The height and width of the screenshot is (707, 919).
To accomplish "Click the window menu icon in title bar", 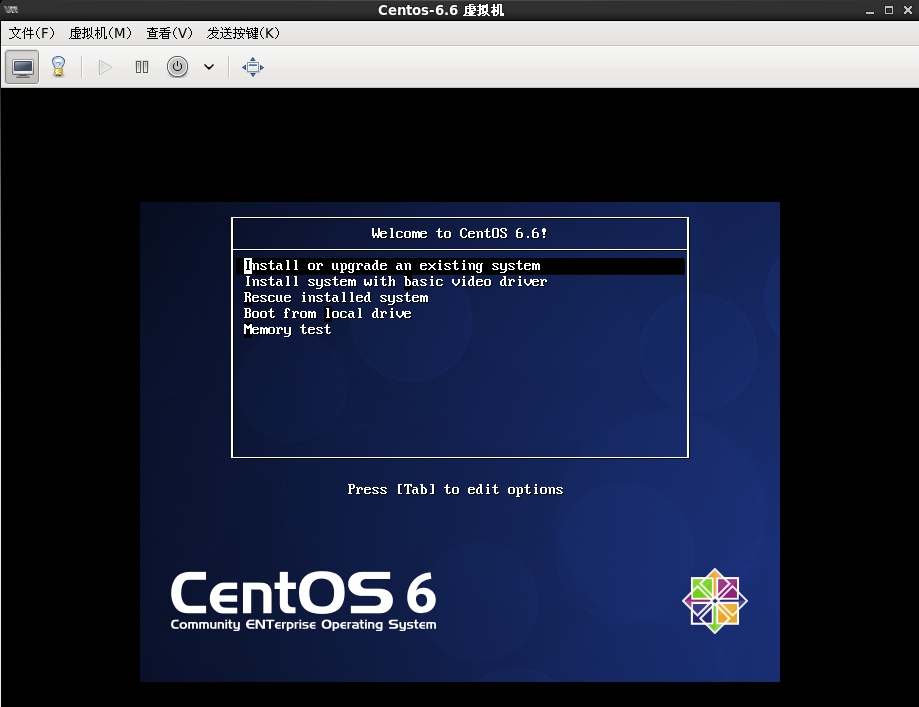I will pos(12,10).
